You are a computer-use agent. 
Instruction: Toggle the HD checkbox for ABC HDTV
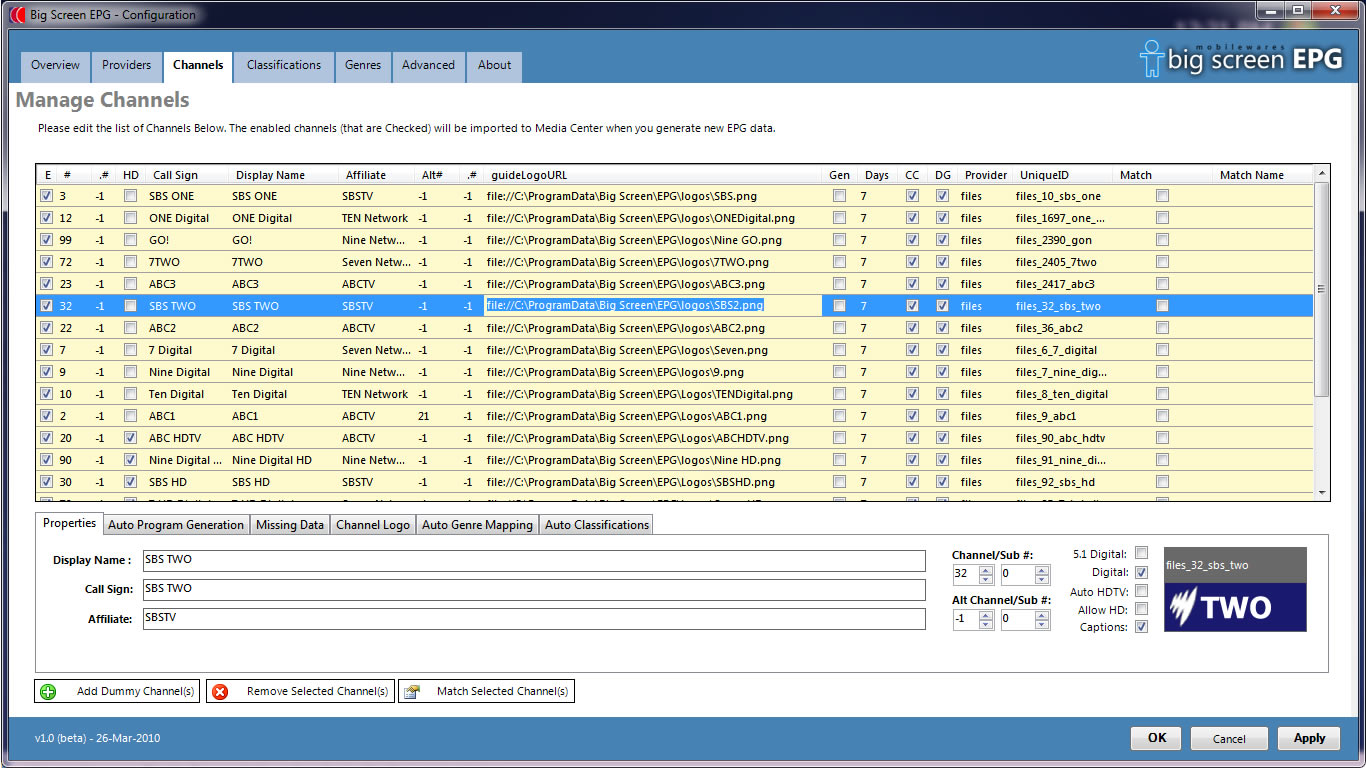point(130,438)
